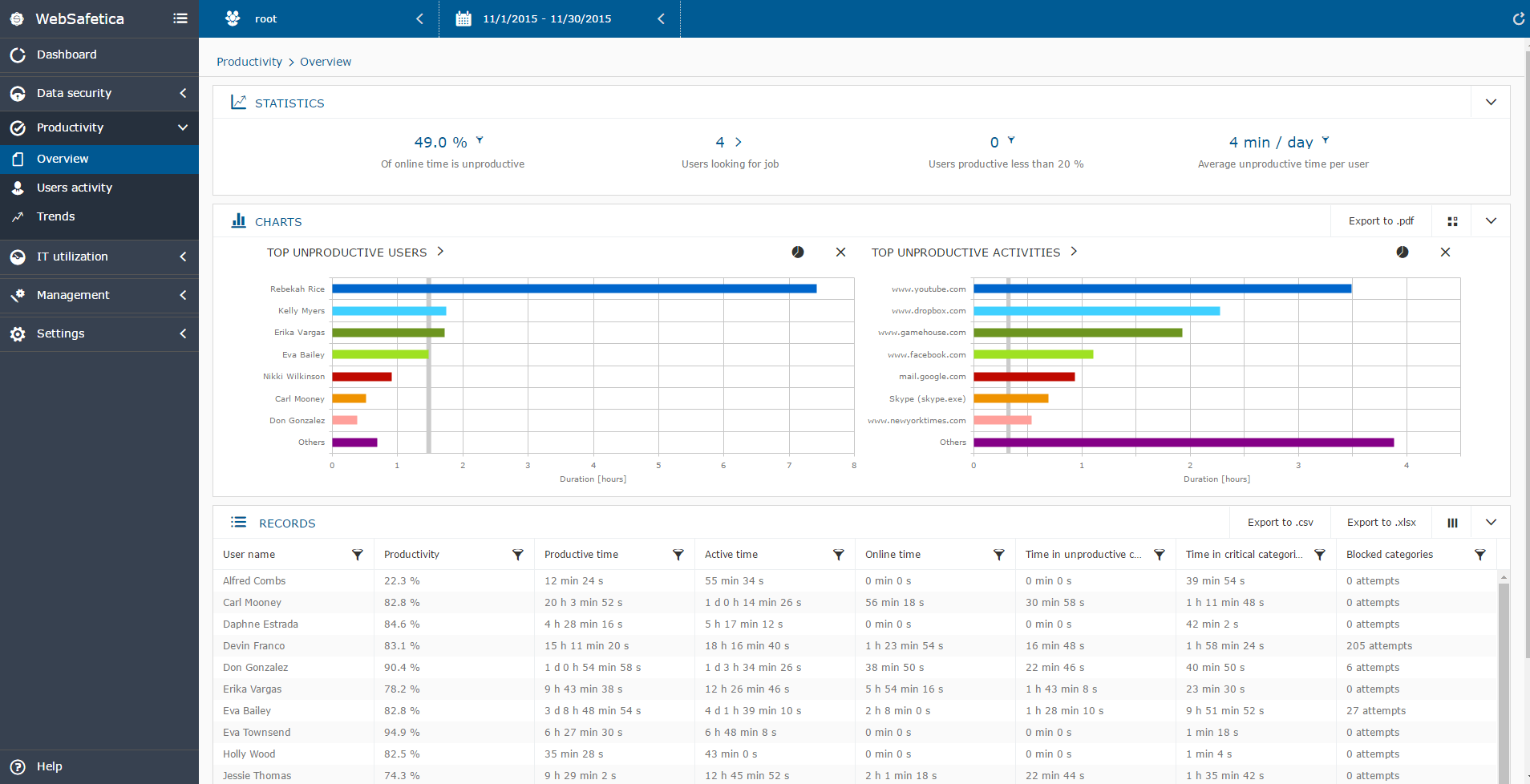This screenshot has width=1530, height=784.
Task: Toggle the sidebar hamburger menu icon
Action: (180, 18)
